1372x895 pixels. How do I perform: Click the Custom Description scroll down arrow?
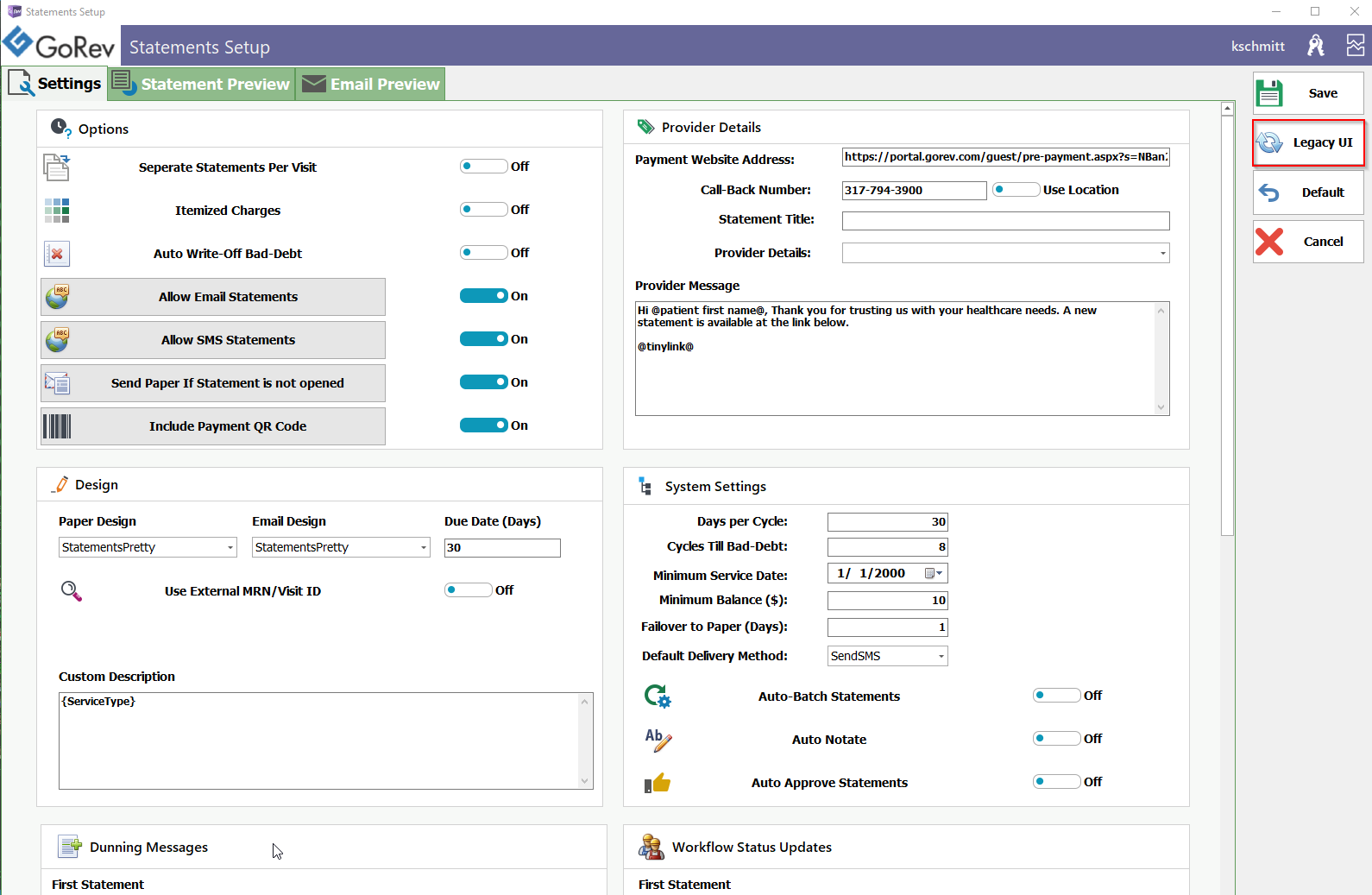[x=585, y=781]
